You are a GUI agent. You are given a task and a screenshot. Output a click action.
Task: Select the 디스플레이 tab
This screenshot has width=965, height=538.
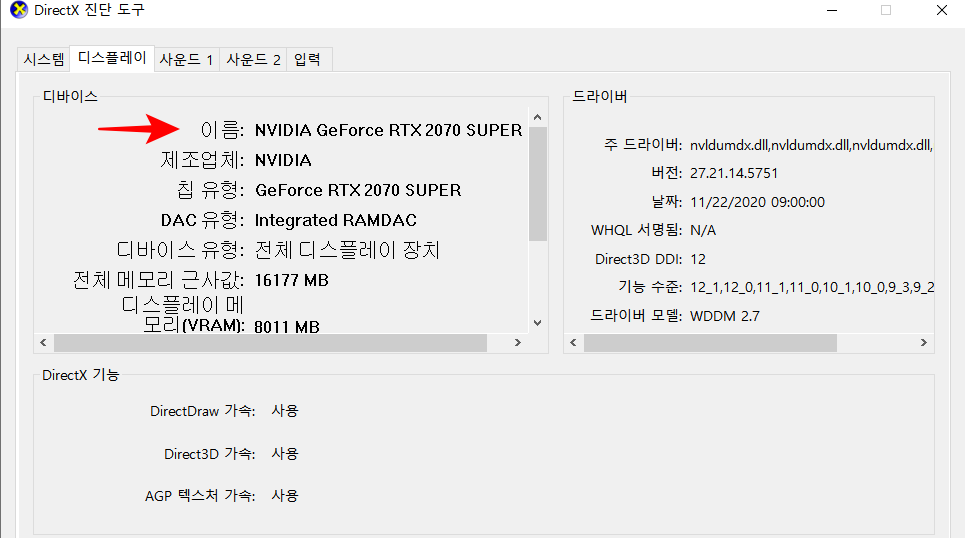tap(112, 58)
